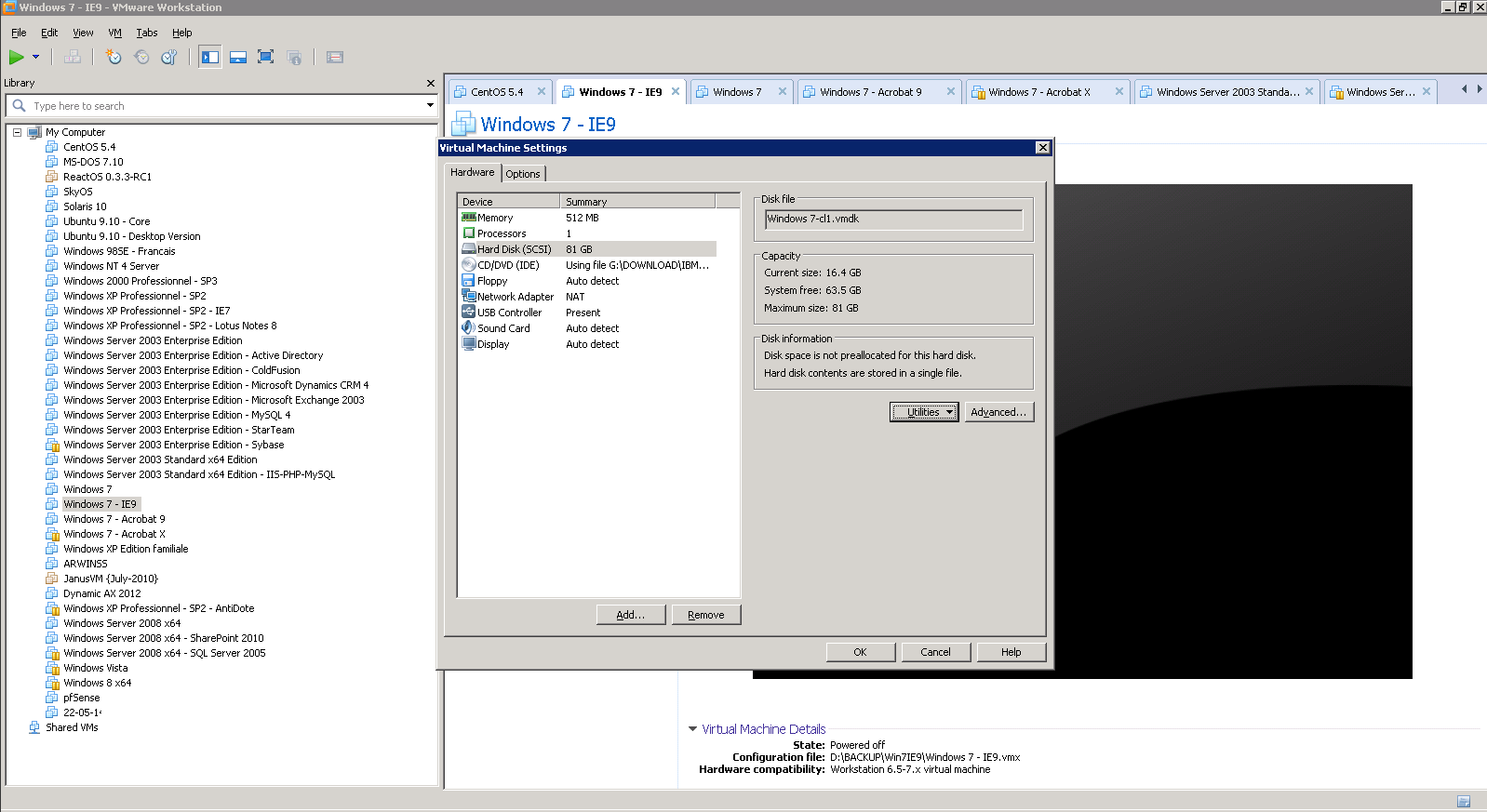
Task: Select the Network Adapter device row
Action: (515, 297)
